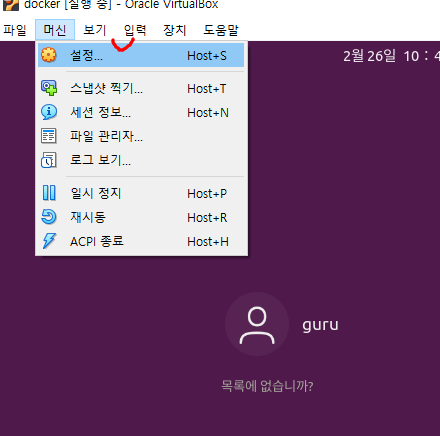Click the 설정 gear icon

click(x=49, y=55)
